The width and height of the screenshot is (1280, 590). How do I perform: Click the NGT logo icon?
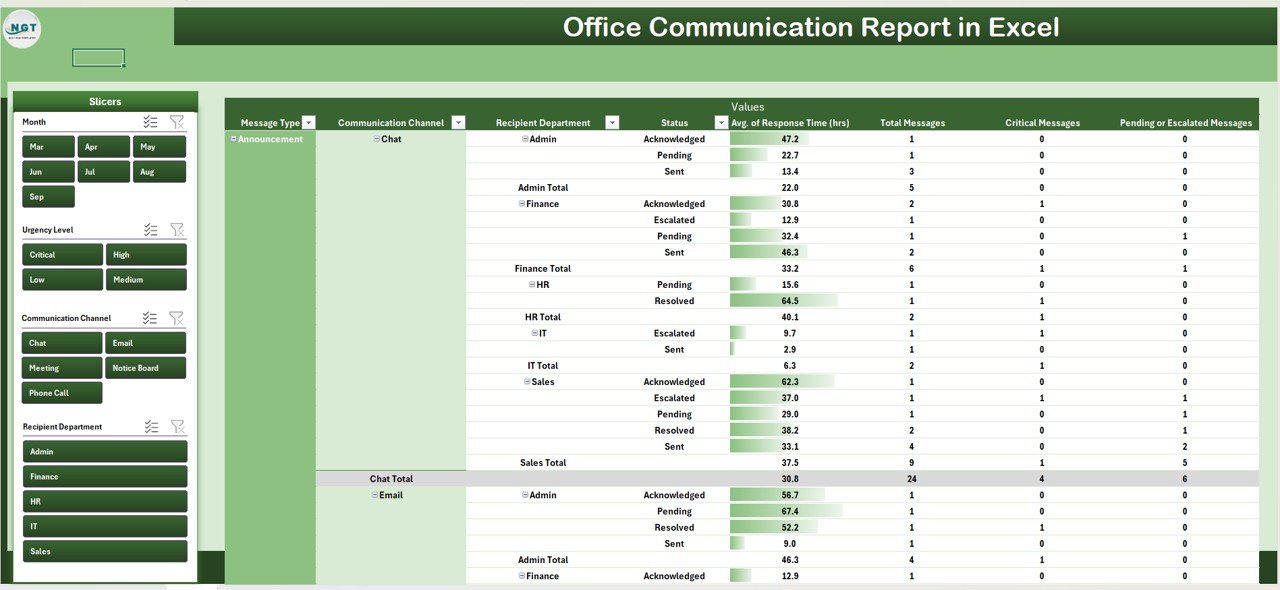point(22,32)
